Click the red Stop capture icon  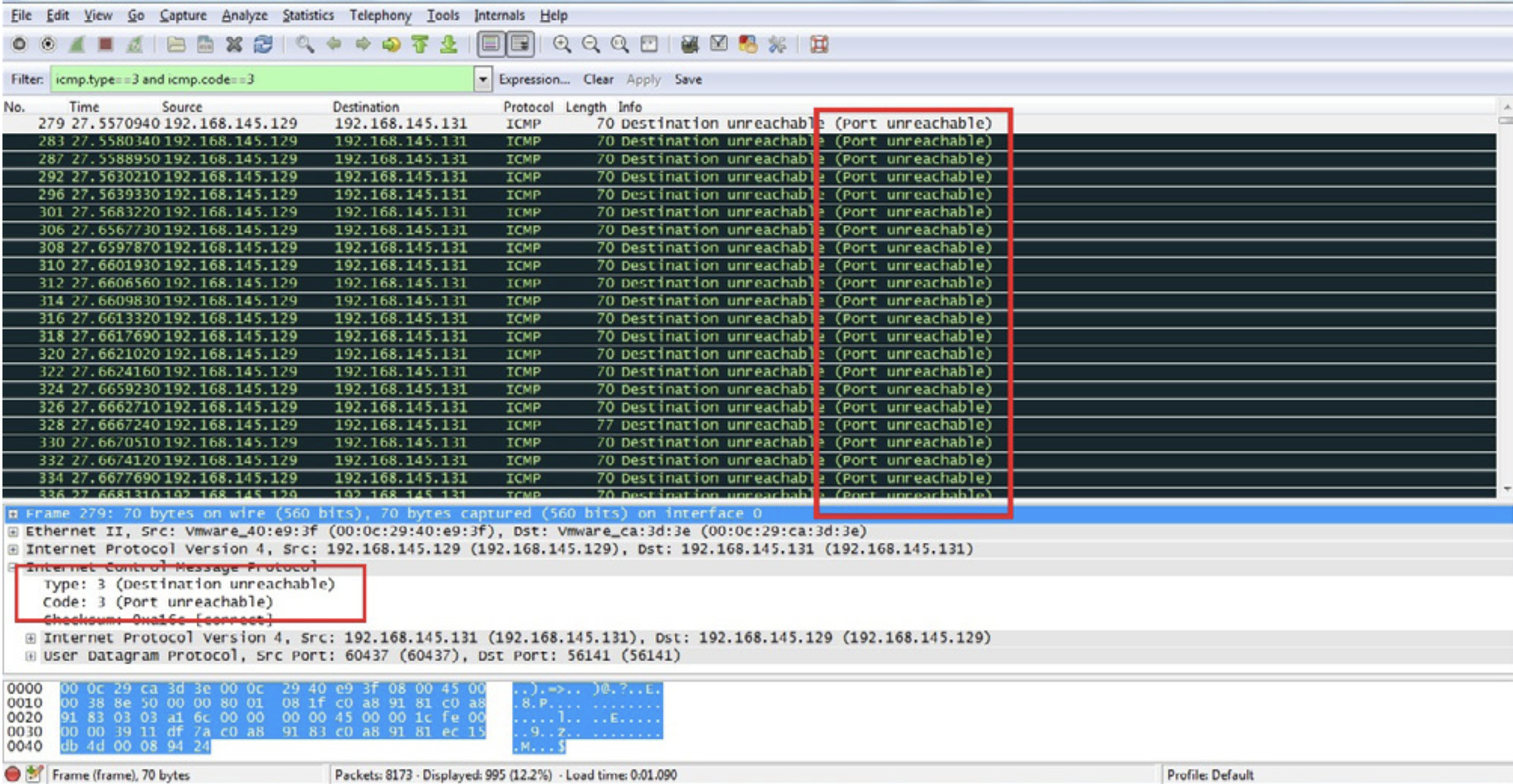point(106,44)
